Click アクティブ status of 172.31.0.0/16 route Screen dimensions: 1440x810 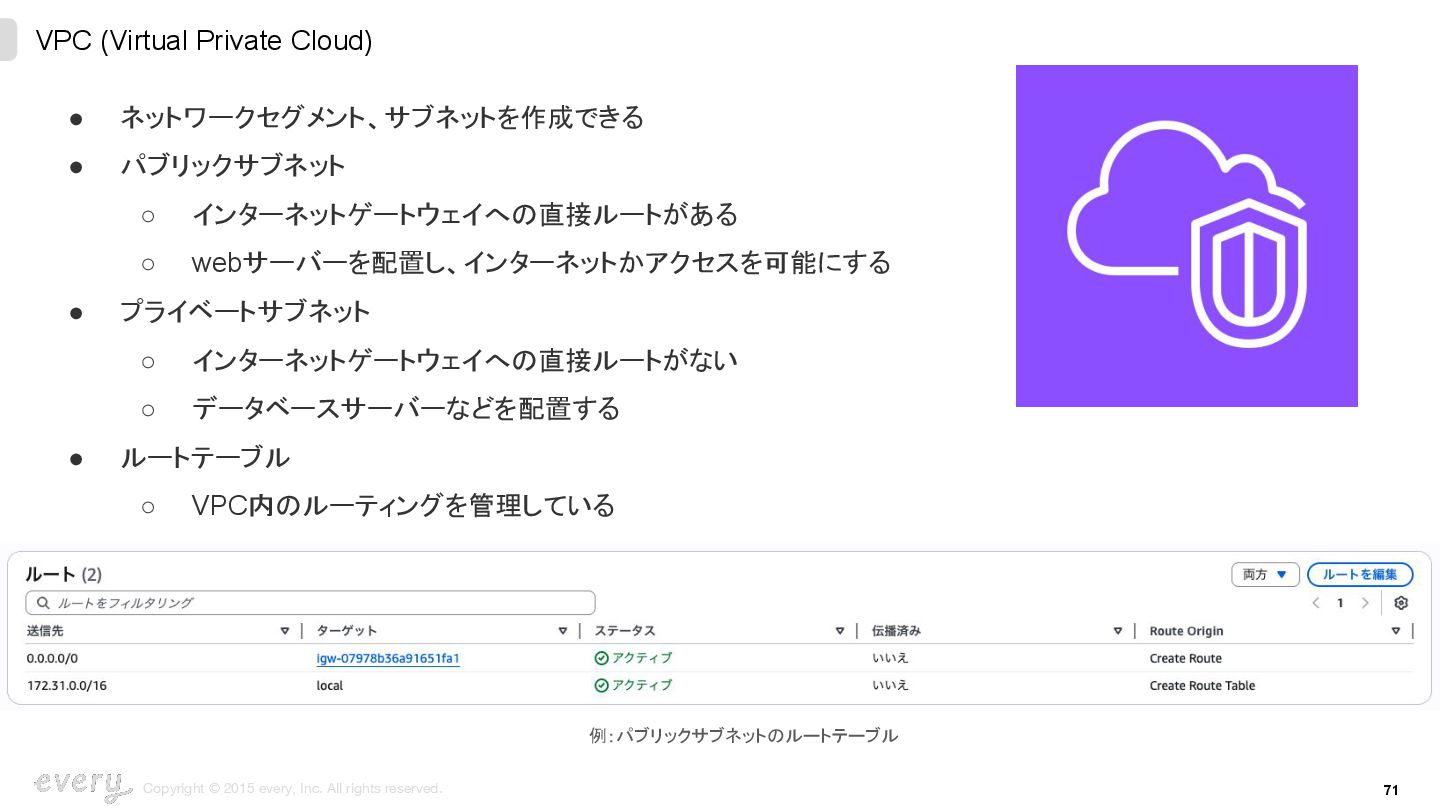click(633, 686)
